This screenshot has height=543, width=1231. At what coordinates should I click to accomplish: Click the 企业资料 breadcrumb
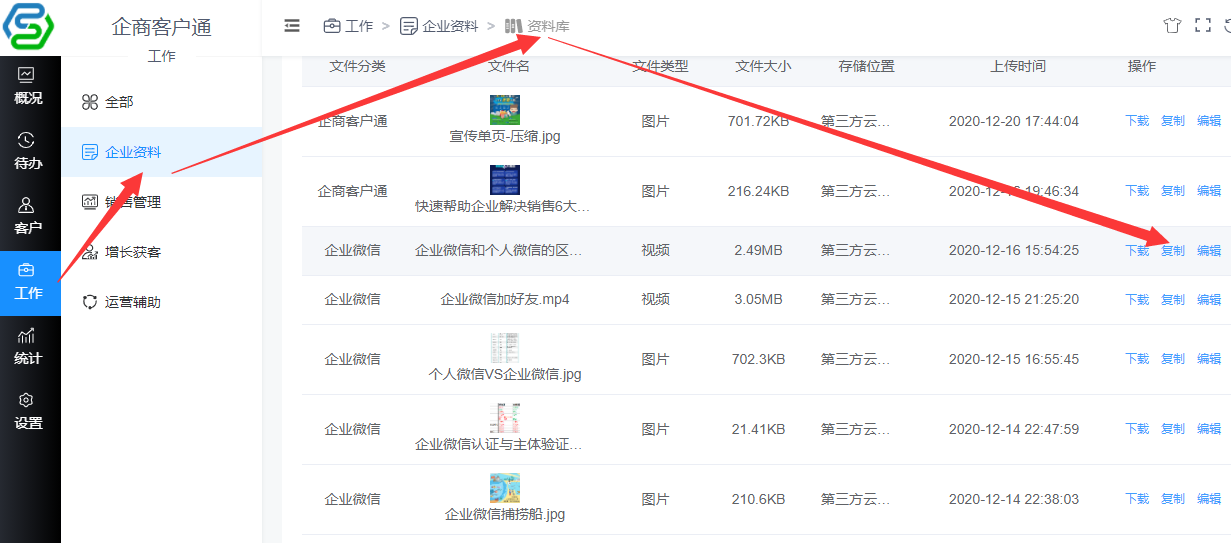439,26
